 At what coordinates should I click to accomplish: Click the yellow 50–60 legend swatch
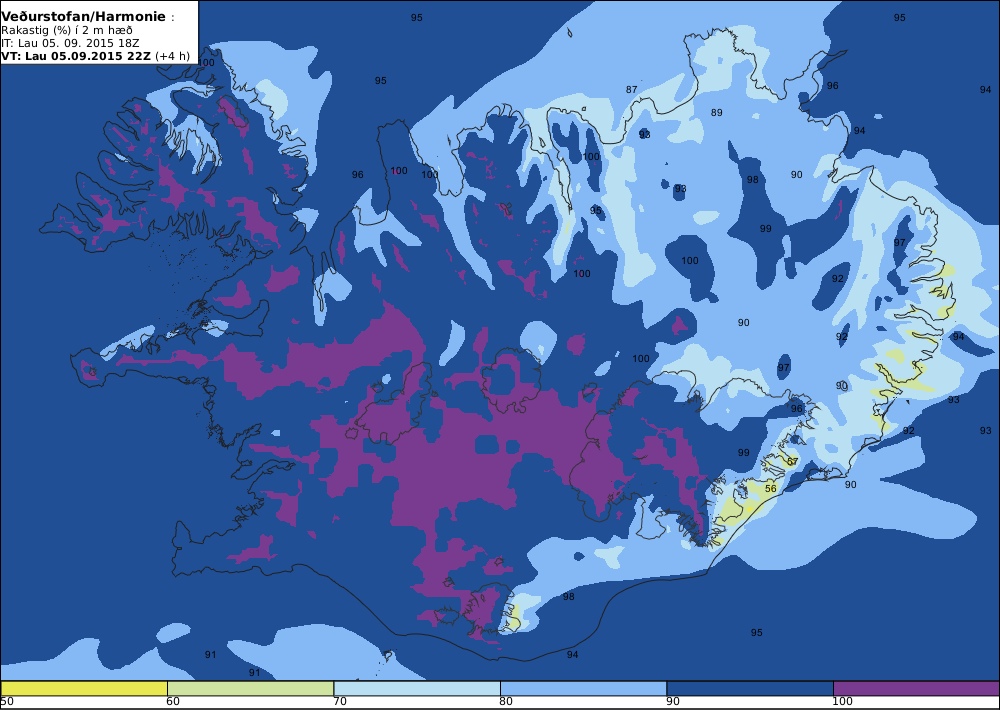[x=84, y=688]
